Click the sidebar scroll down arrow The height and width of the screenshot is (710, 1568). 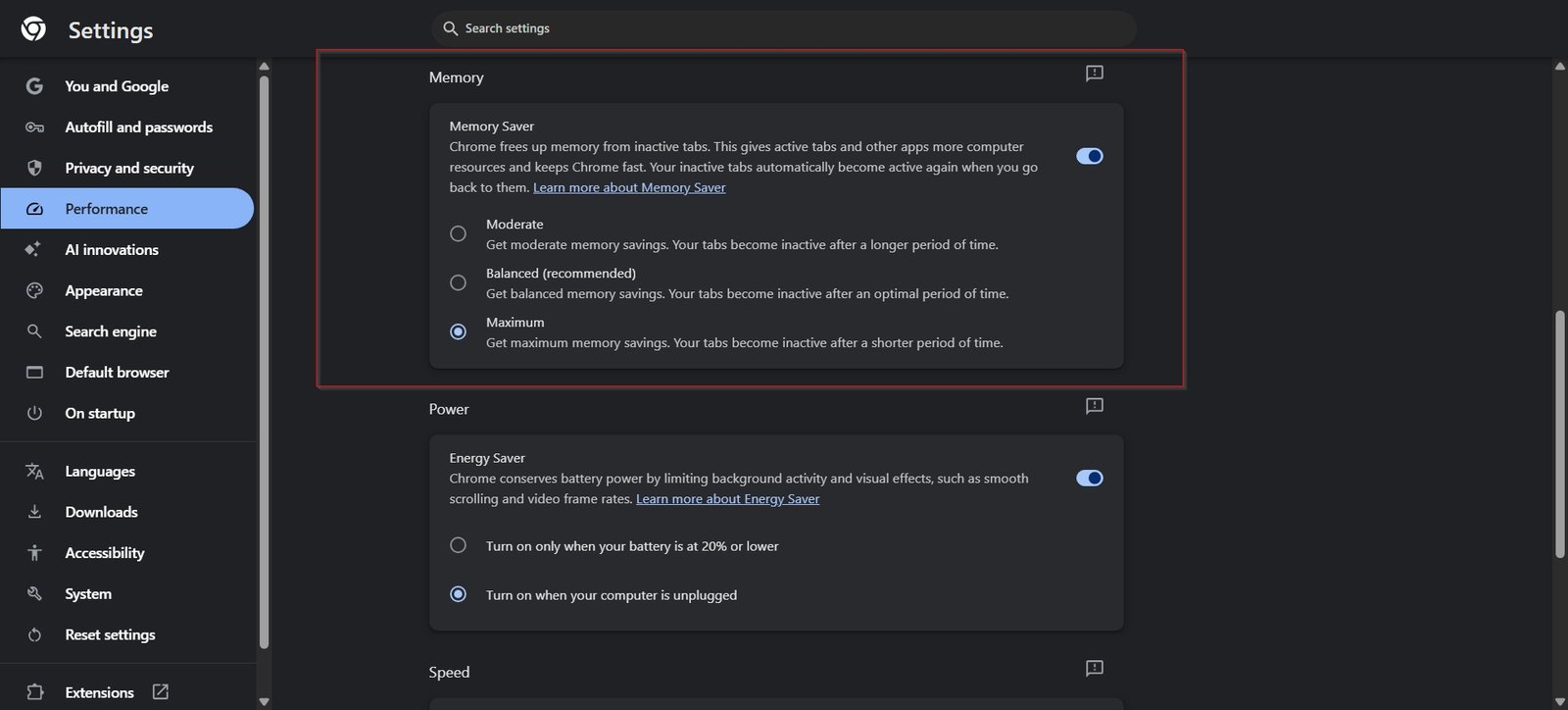[x=264, y=701]
